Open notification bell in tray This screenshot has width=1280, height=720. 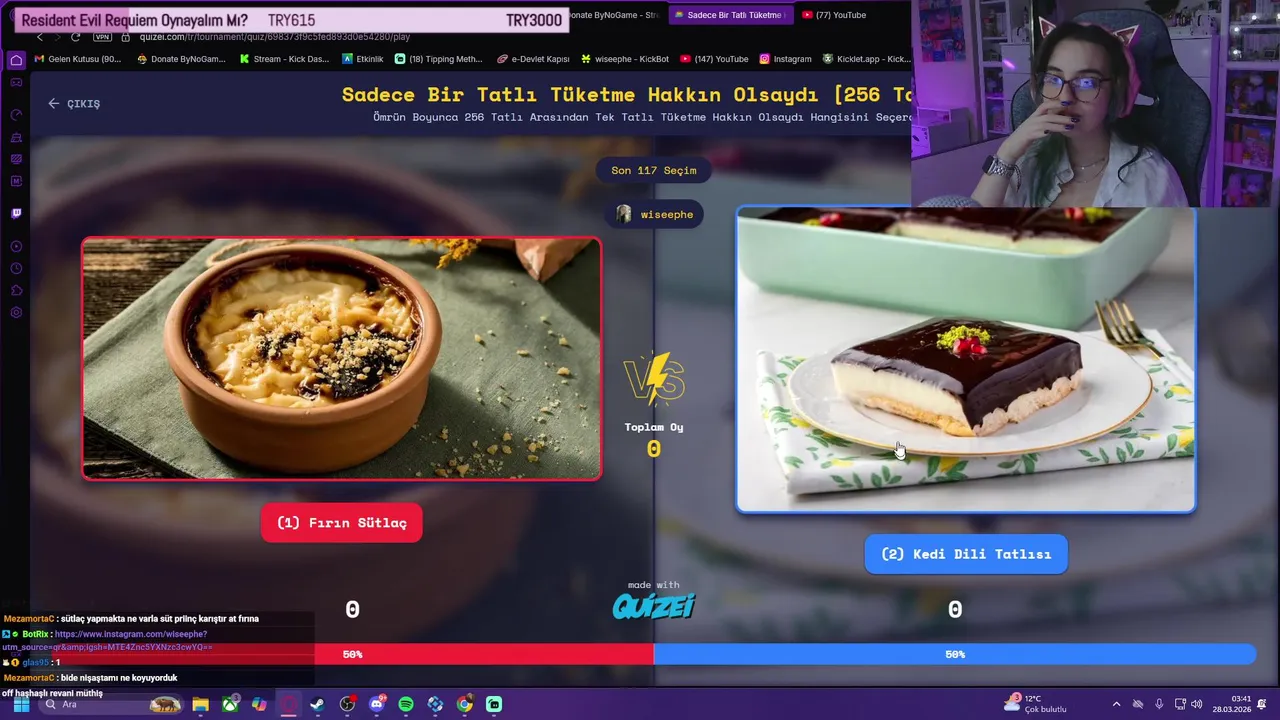[1262, 704]
